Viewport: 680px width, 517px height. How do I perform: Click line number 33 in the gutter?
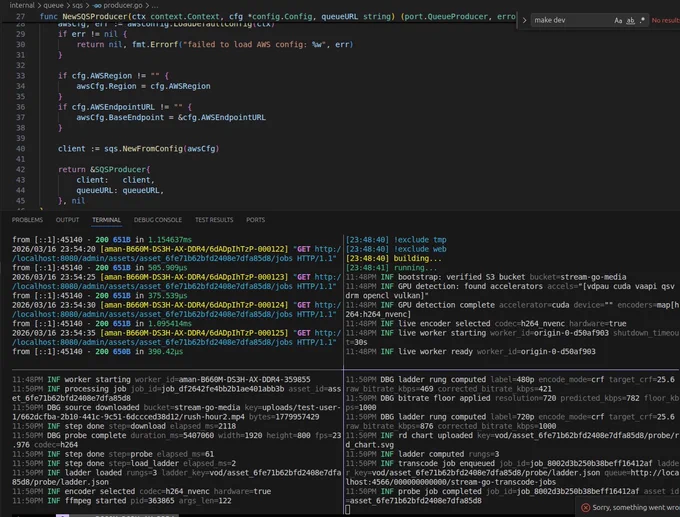[x=20, y=76]
